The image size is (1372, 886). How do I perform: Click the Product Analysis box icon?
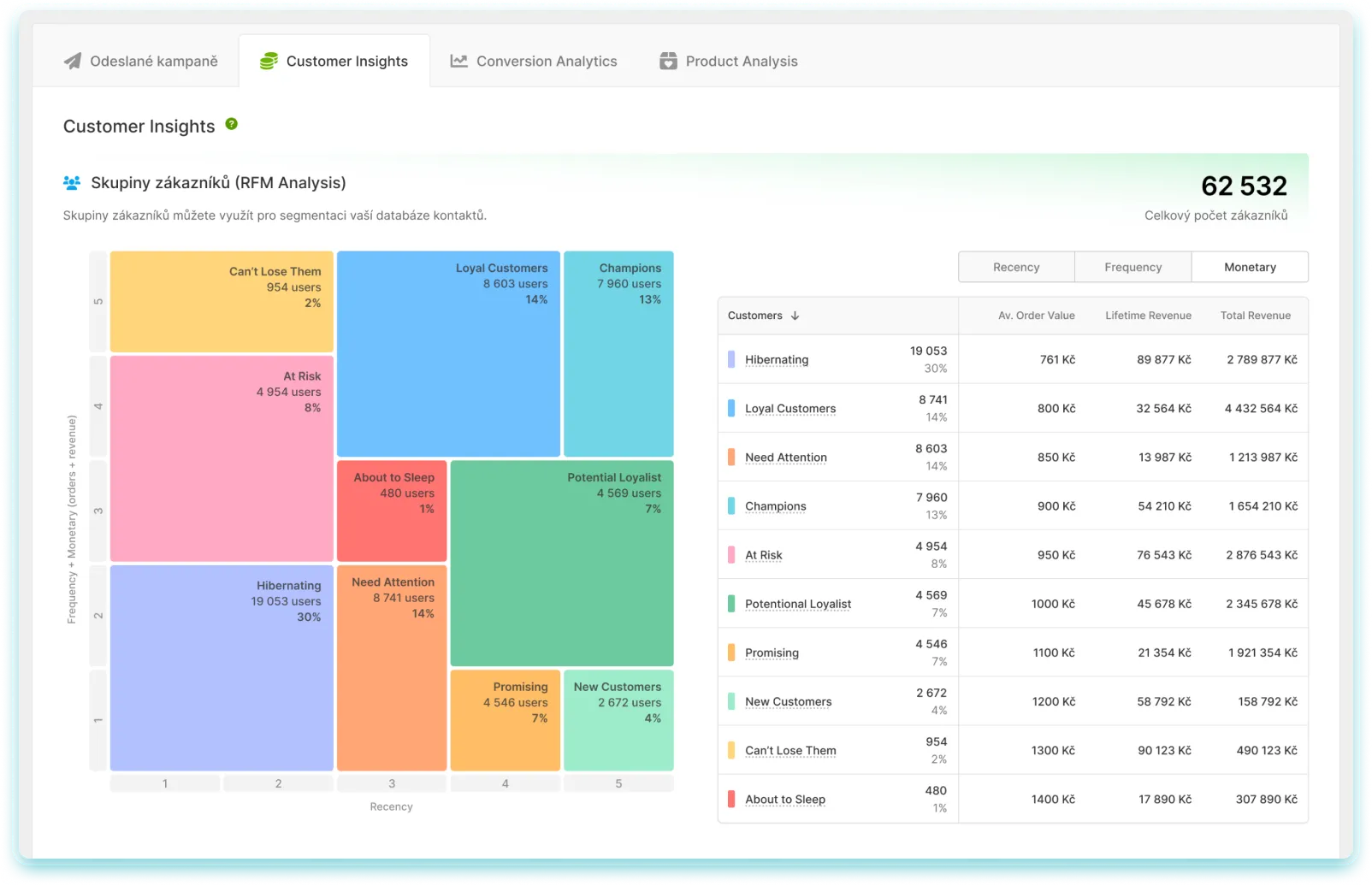tap(668, 62)
